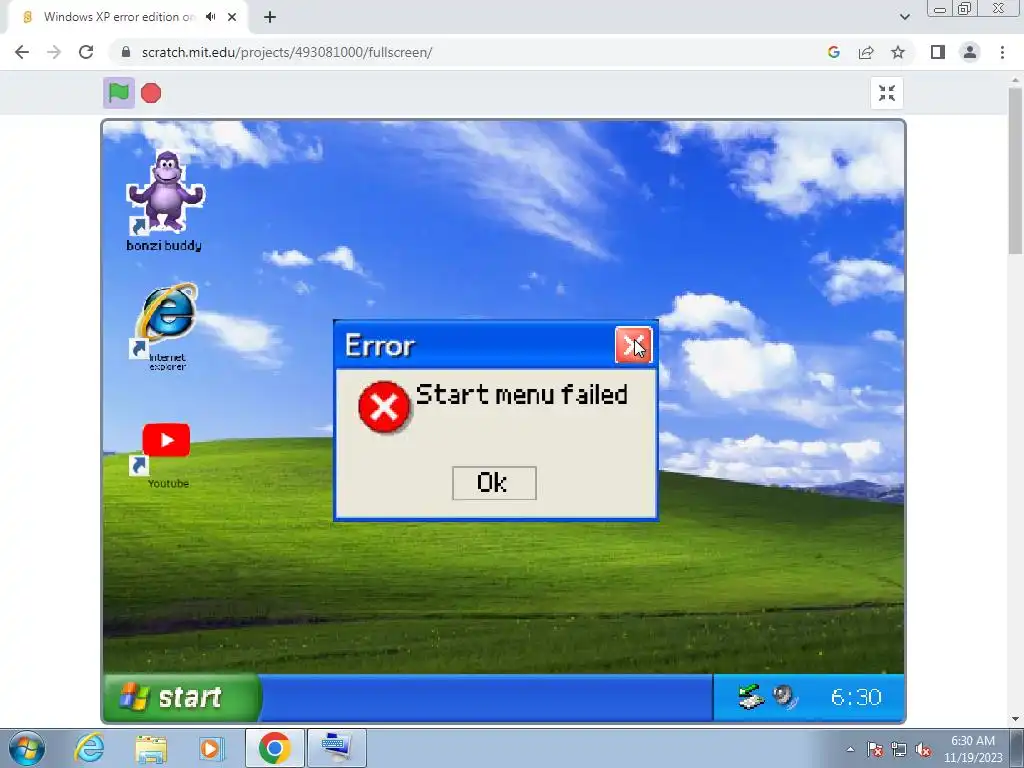Screen dimensions: 1024x768
Task: Click the XP tray safely remove hardware icon
Action: click(x=751, y=697)
